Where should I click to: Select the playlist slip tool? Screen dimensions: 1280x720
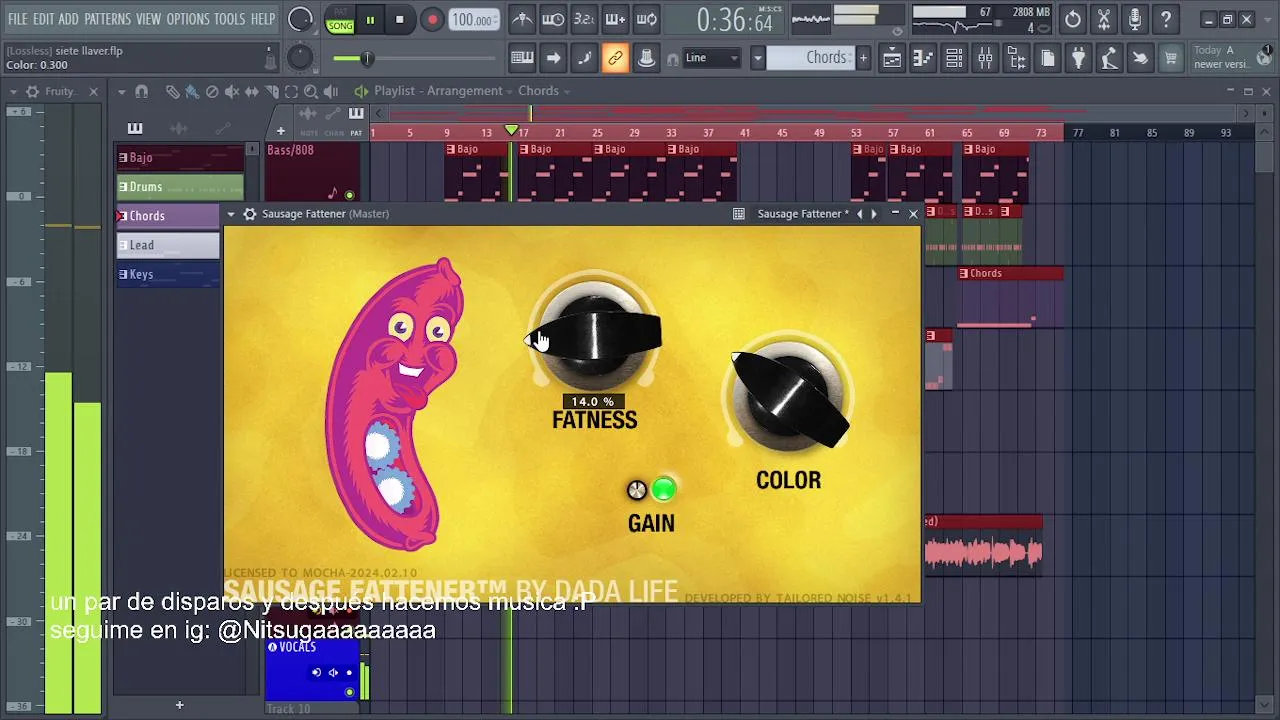[x=251, y=91]
